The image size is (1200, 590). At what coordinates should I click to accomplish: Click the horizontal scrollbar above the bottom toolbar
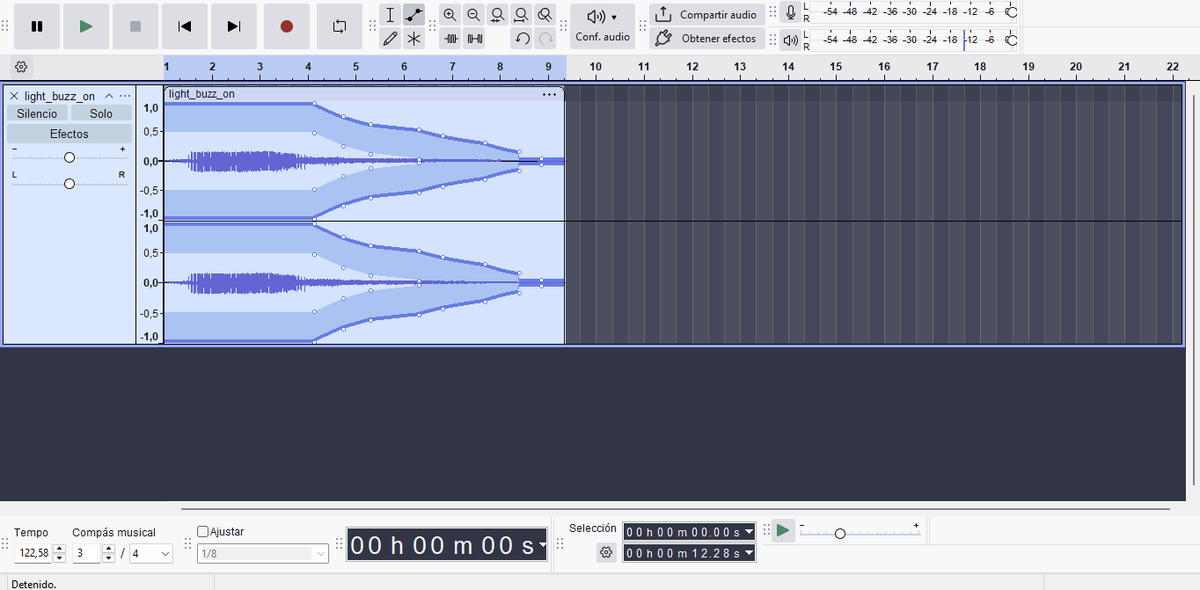(x=675, y=509)
